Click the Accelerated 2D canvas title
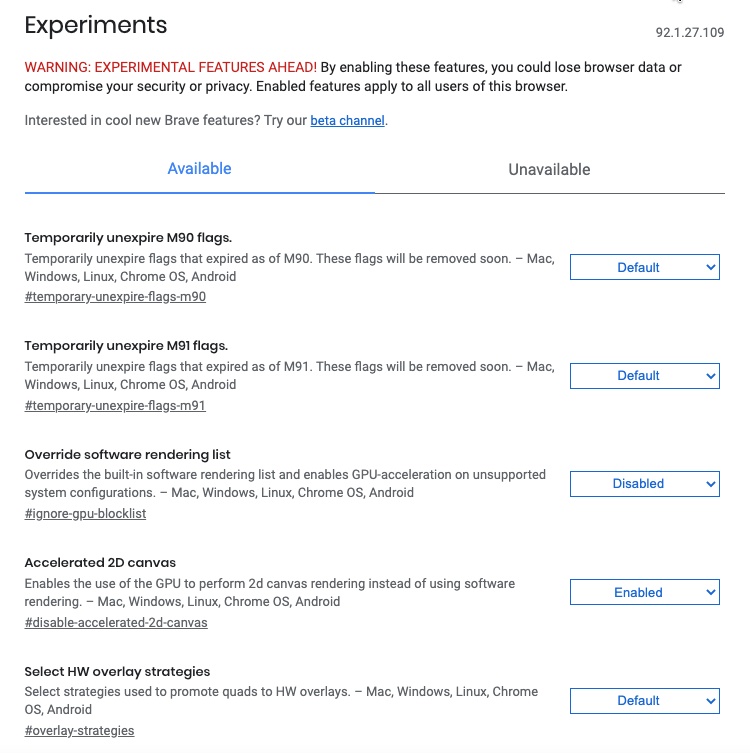Image resolution: width=750 pixels, height=753 pixels. 100,562
